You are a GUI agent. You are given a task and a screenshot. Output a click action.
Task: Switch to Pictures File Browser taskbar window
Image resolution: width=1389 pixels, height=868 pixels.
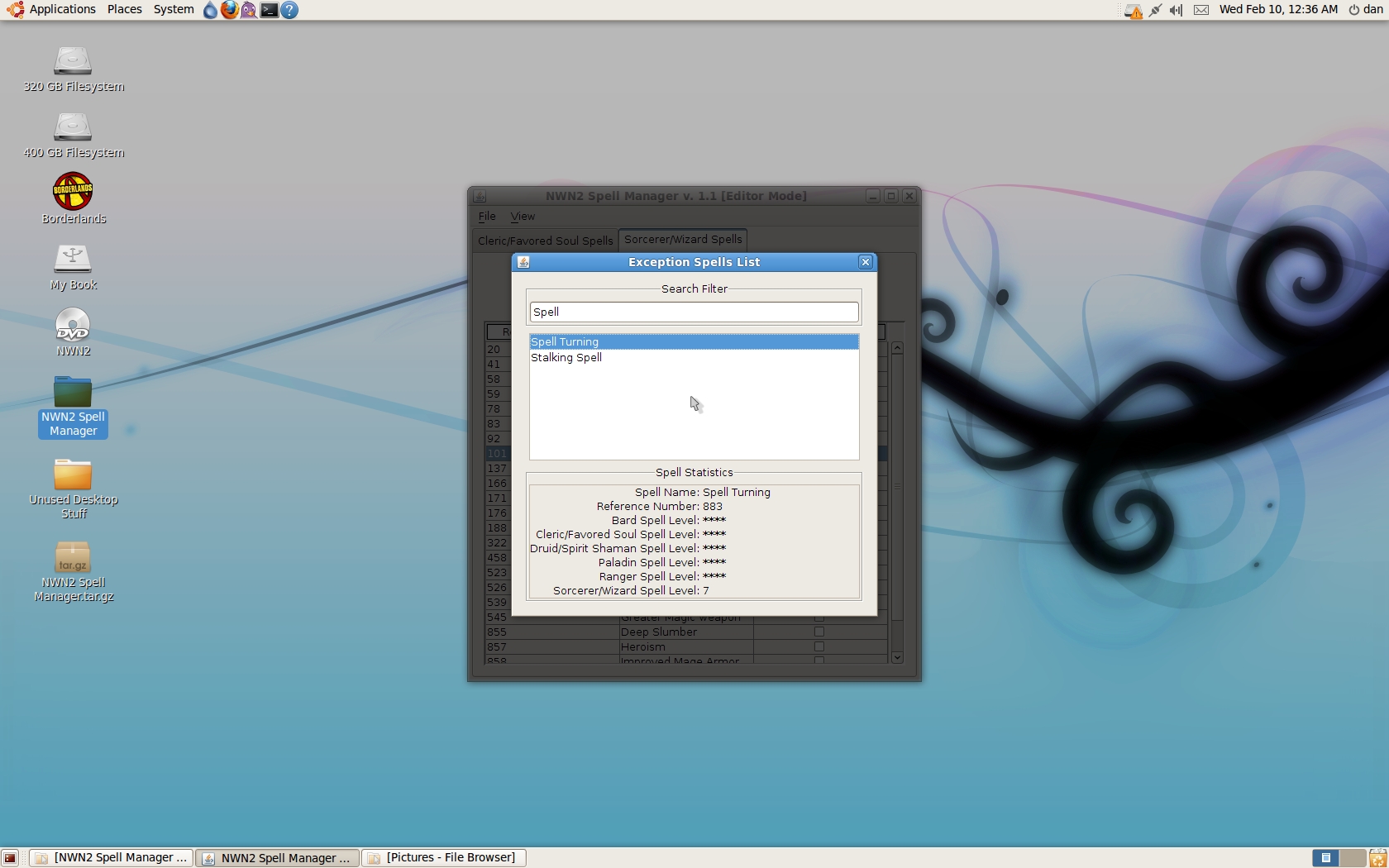click(442, 857)
